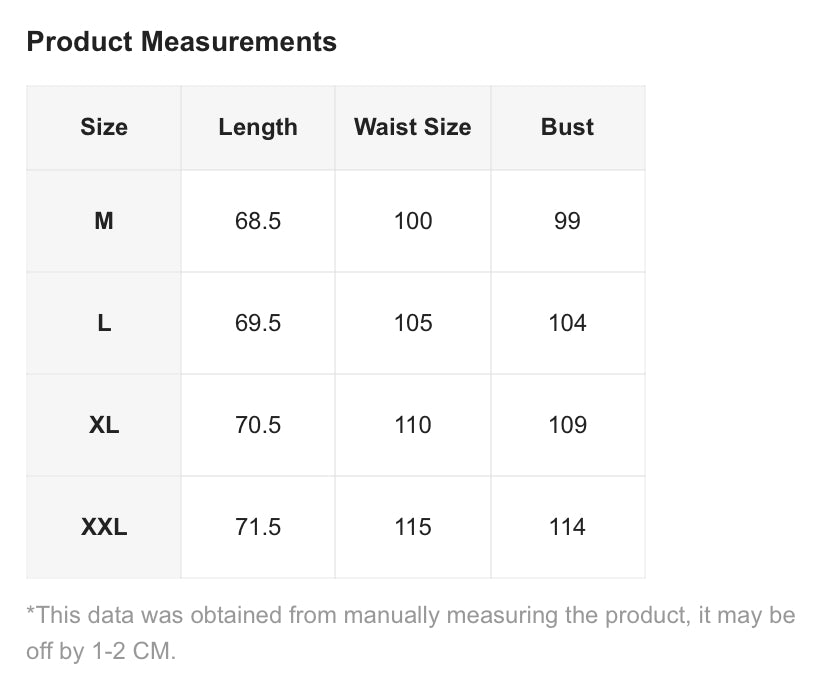Click waist size value 105
Image resolution: width=828 pixels, height=679 pixels.
(413, 323)
